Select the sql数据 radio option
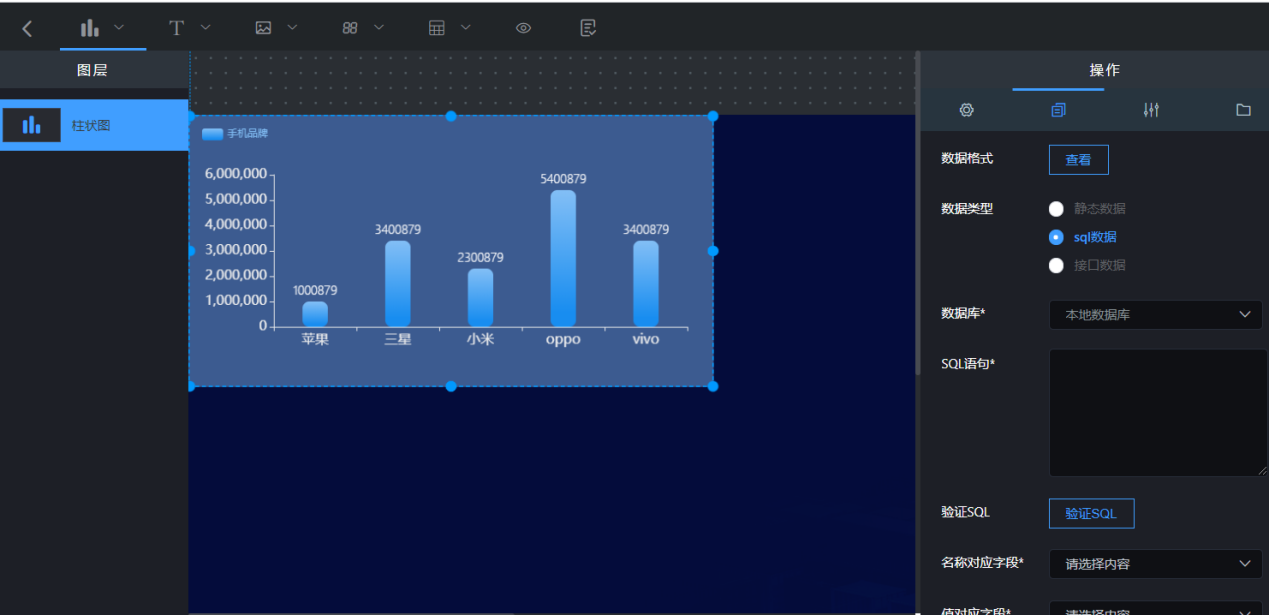This screenshot has height=615, width=1269. pyautogui.click(x=1056, y=237)
